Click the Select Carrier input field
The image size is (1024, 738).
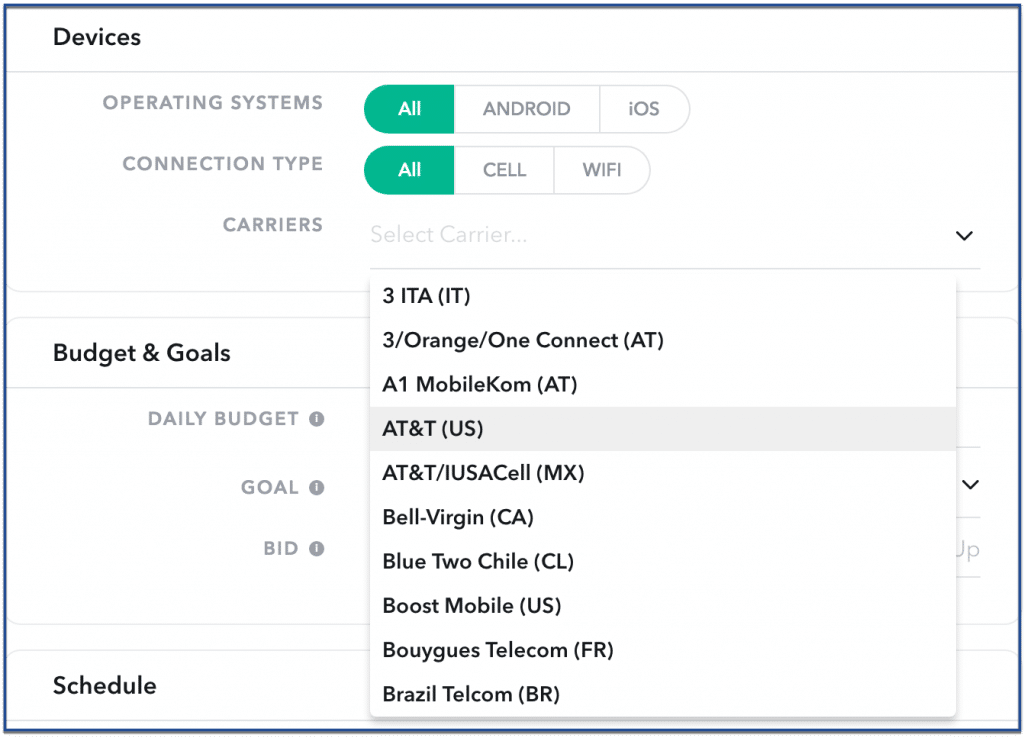click(675, 235)
